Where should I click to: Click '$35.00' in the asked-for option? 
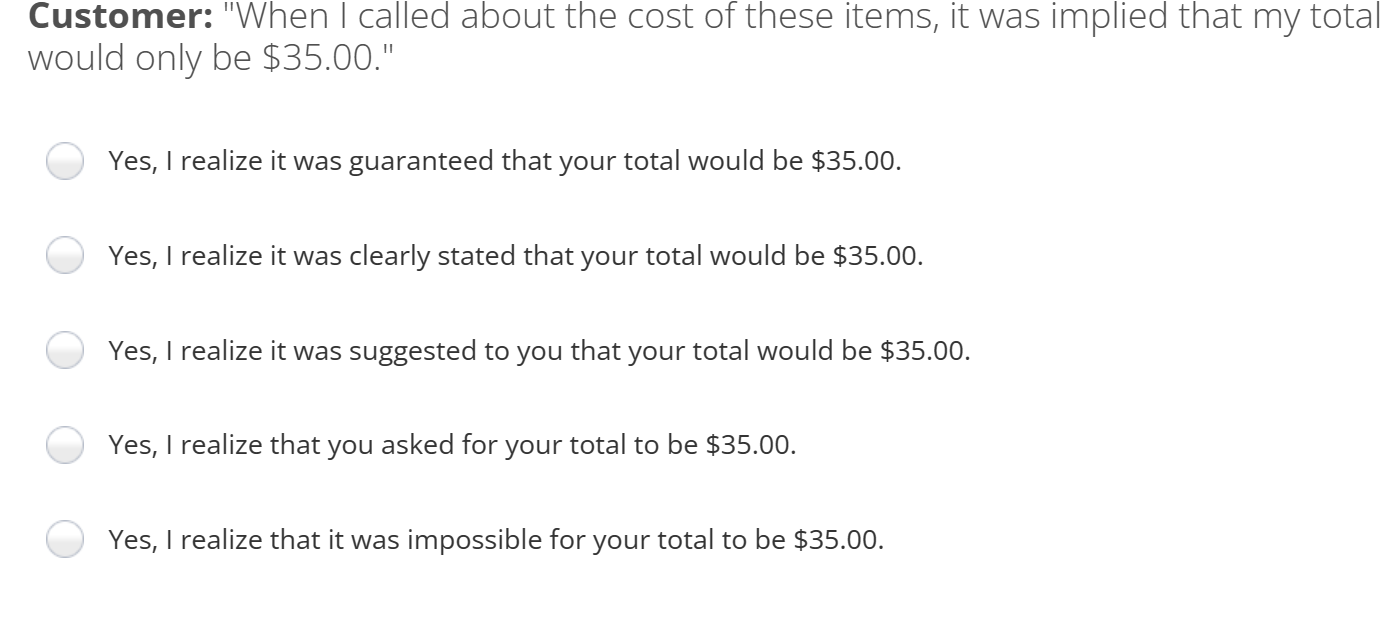tap(751, 446)
